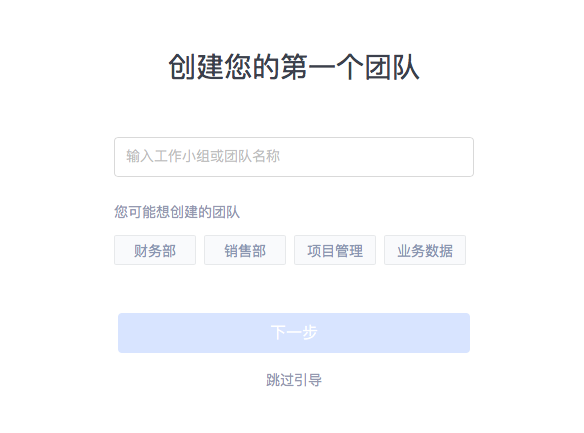
Task: Pick the project management (项目管理) chip
Action: point(335,250)
